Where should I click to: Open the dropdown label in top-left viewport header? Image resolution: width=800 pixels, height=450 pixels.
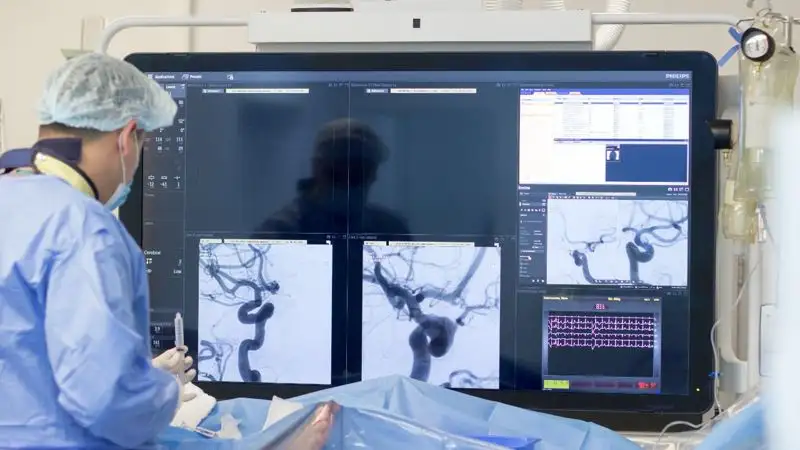click(x=212, y=91)
